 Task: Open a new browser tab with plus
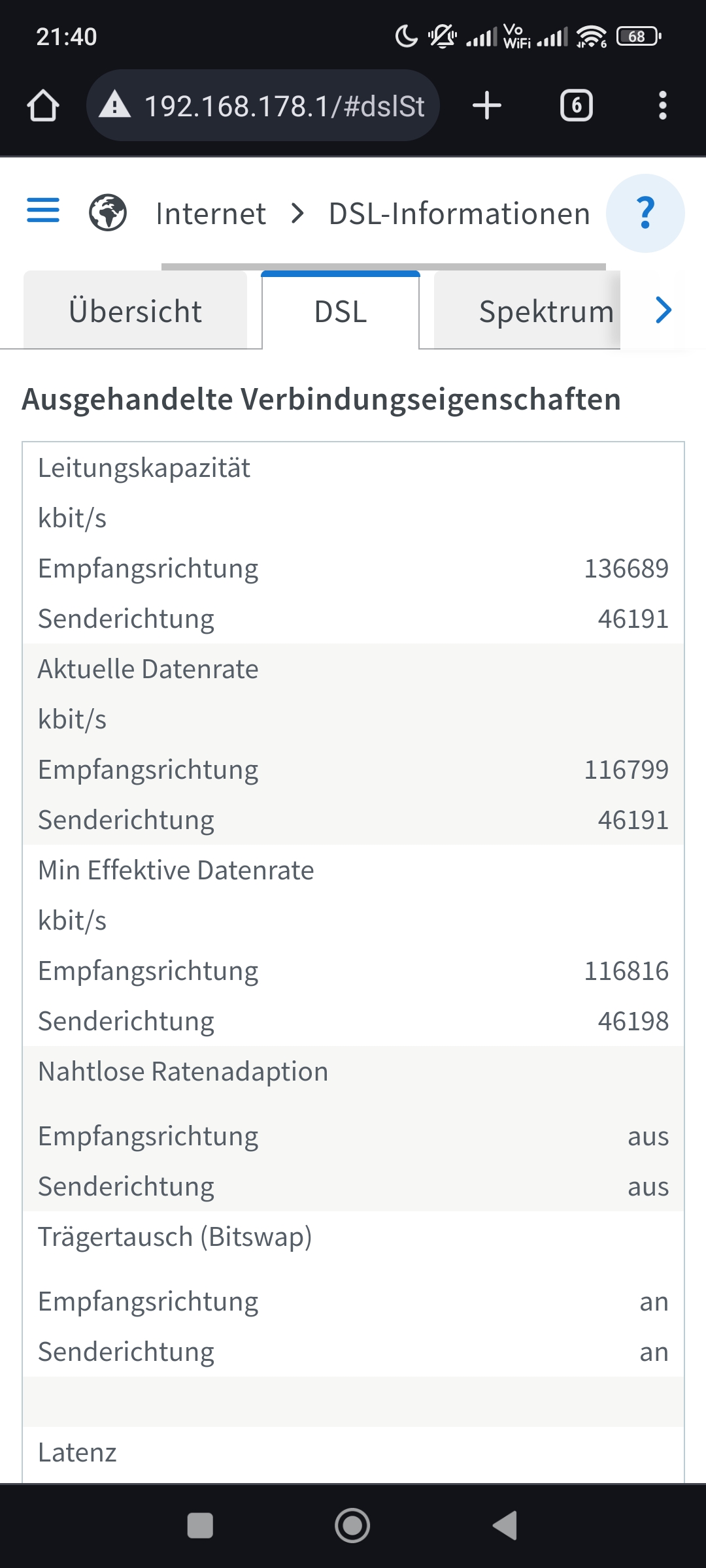pyautogui.click(x=487, y=106)
